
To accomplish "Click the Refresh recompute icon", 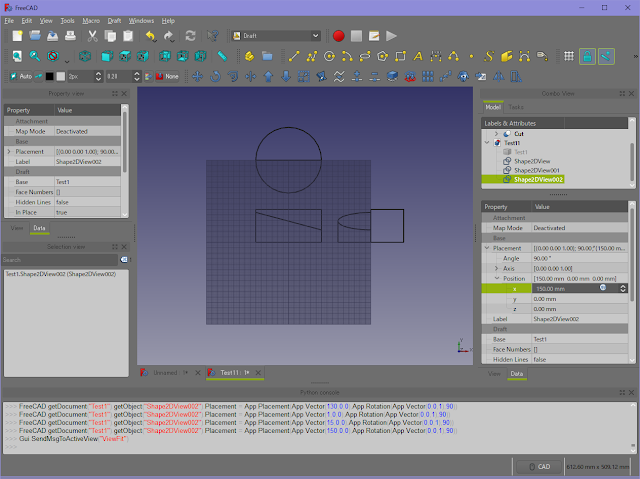I will tap(188, 36).
